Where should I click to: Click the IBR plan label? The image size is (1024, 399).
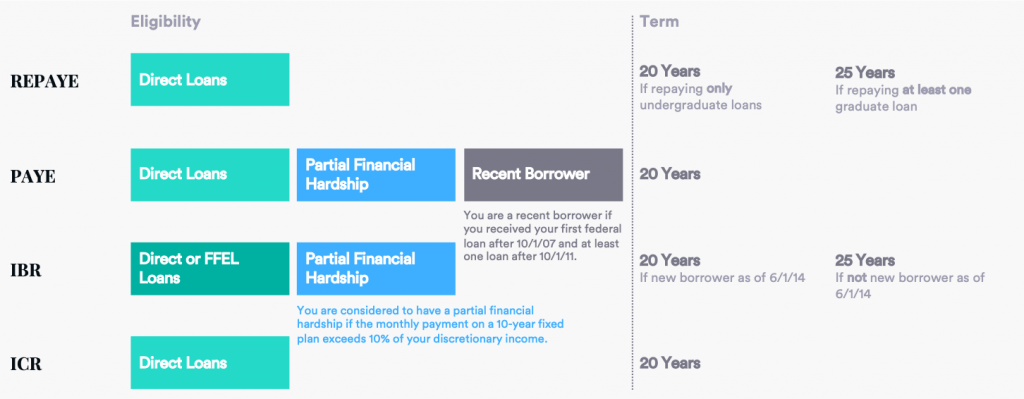pos(26,270)
